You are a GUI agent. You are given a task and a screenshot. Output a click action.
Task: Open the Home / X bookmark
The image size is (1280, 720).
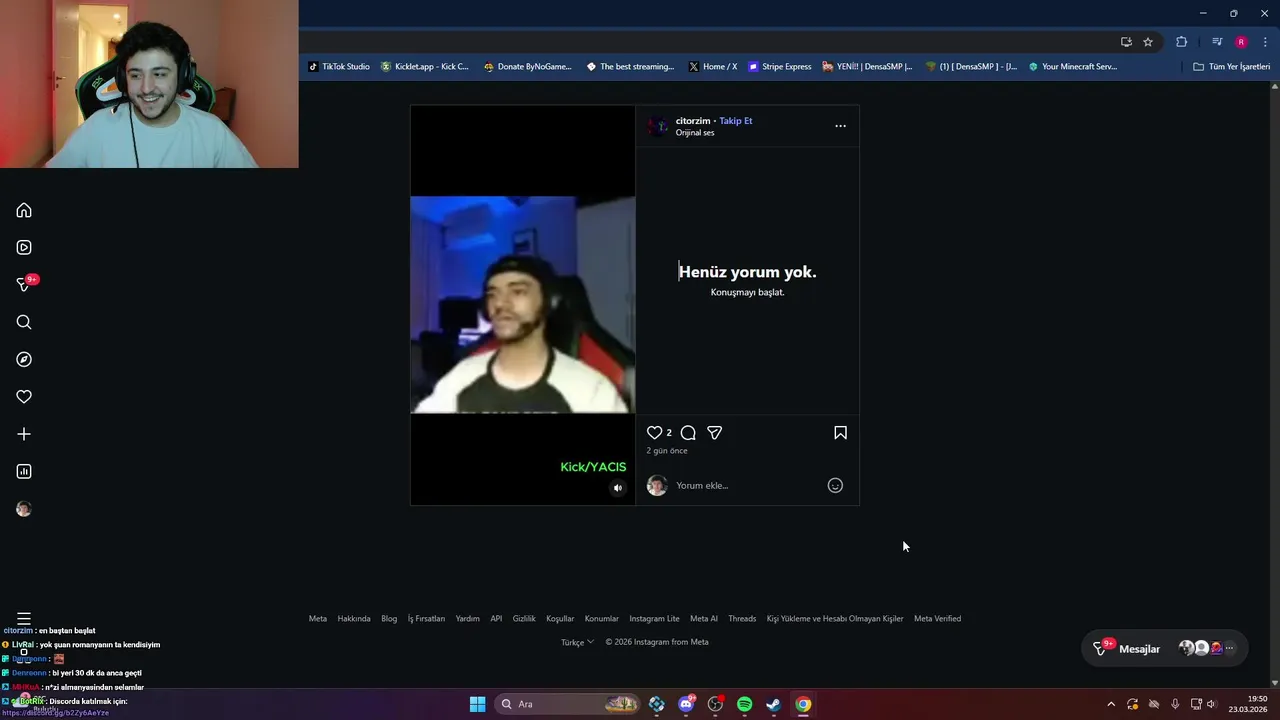coord(713,67)
